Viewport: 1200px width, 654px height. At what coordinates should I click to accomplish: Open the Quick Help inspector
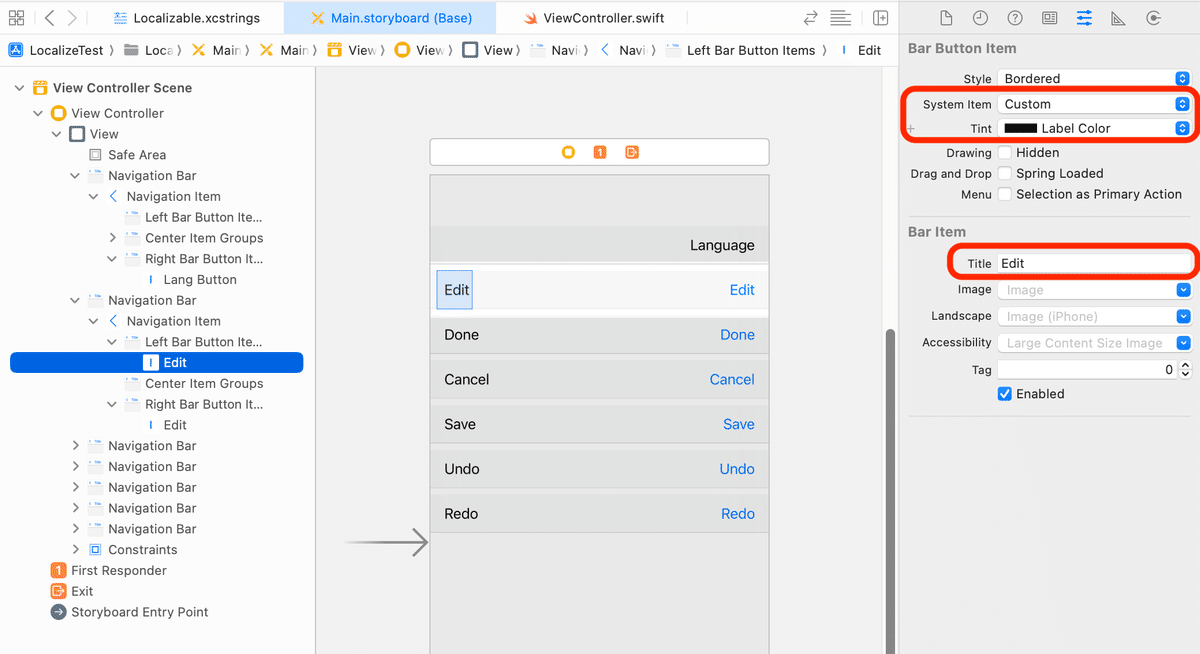tap(1015, 18)
